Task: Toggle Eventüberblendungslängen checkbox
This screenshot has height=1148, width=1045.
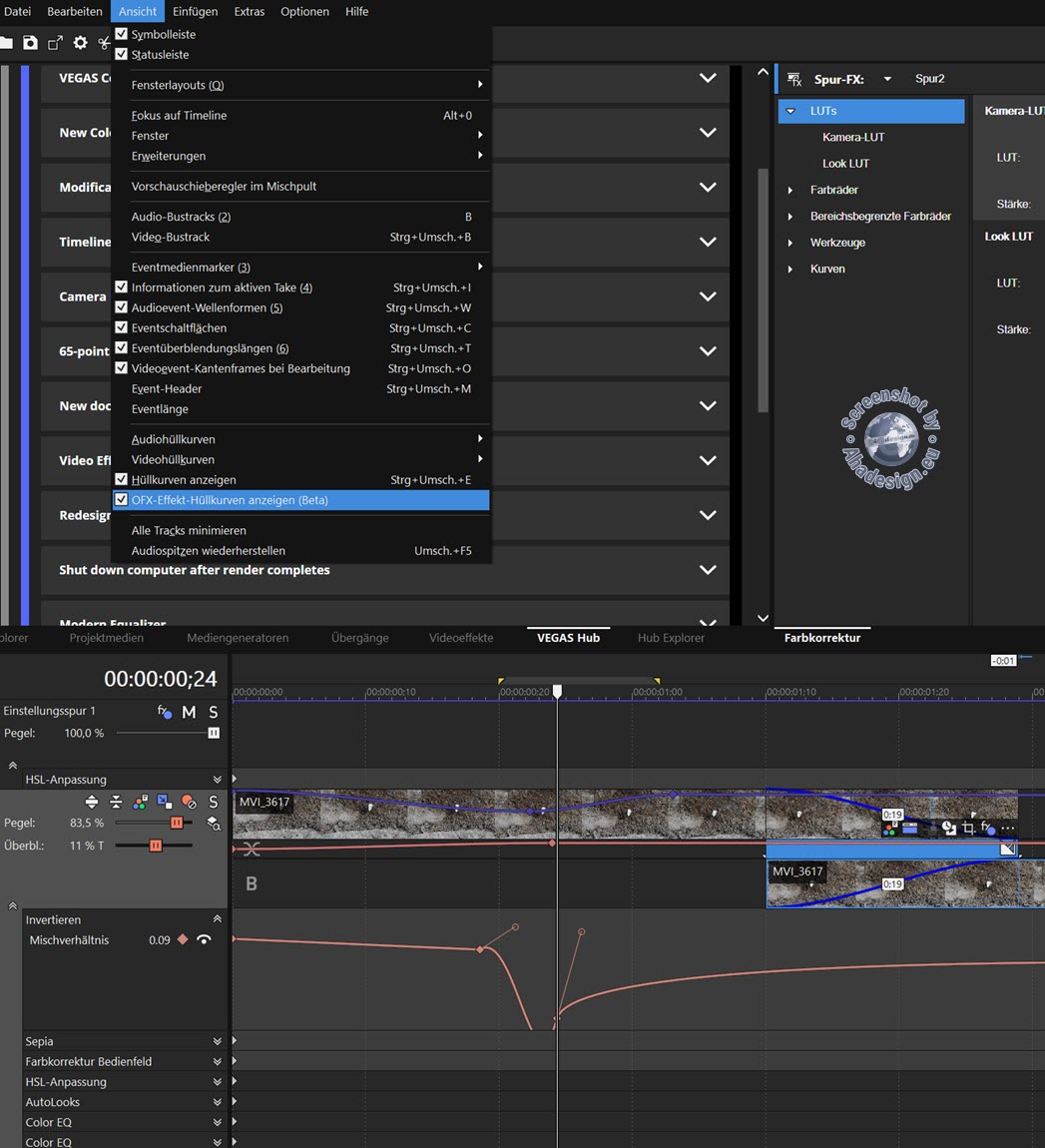Action: click(x=122, y=347)
